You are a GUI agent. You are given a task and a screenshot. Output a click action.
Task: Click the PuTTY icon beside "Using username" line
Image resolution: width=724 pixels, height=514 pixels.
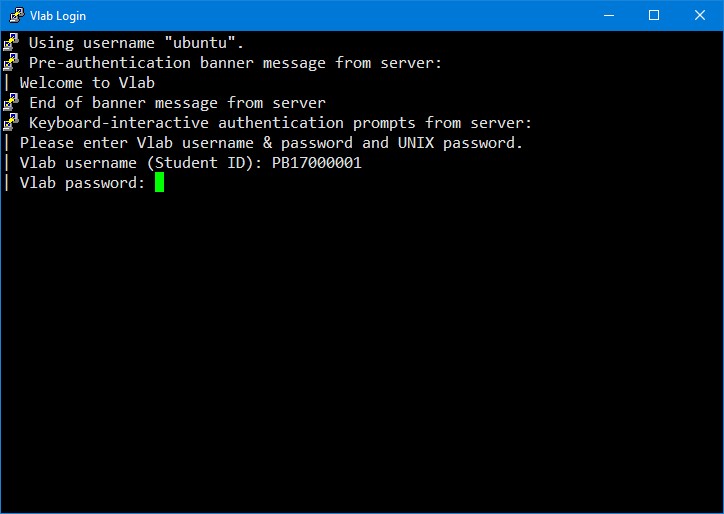11,42
